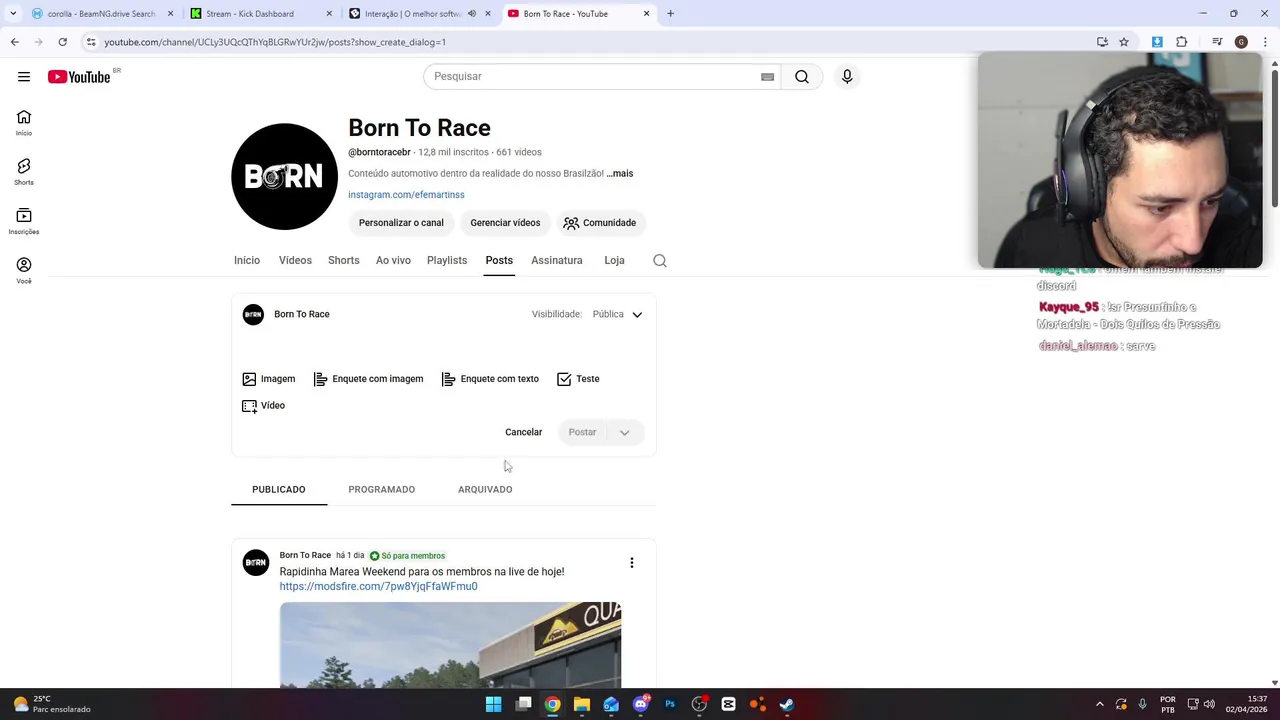Screen dimensions: 1280x720
Task: Open Steam from the taskbar
Action: pos(787,704)
